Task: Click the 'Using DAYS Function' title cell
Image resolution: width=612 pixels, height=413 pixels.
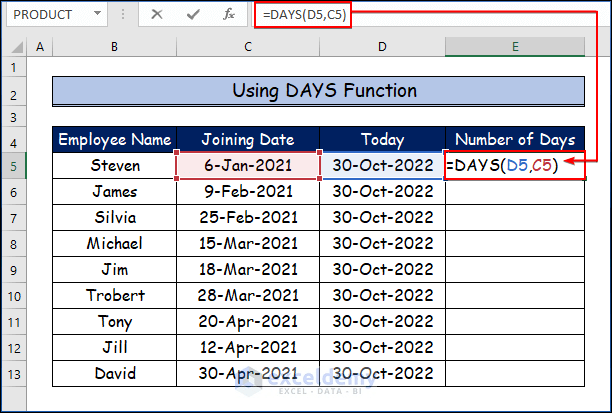Action: pos(318,91)
